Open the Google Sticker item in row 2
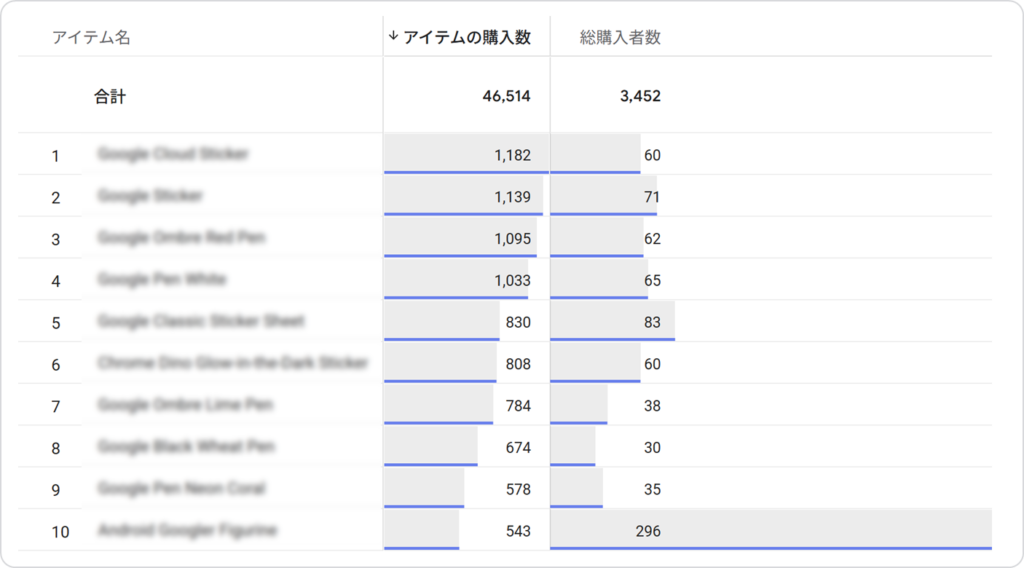Image resolution: width=1024 pixels, height=568 pixels. point(150,196)
